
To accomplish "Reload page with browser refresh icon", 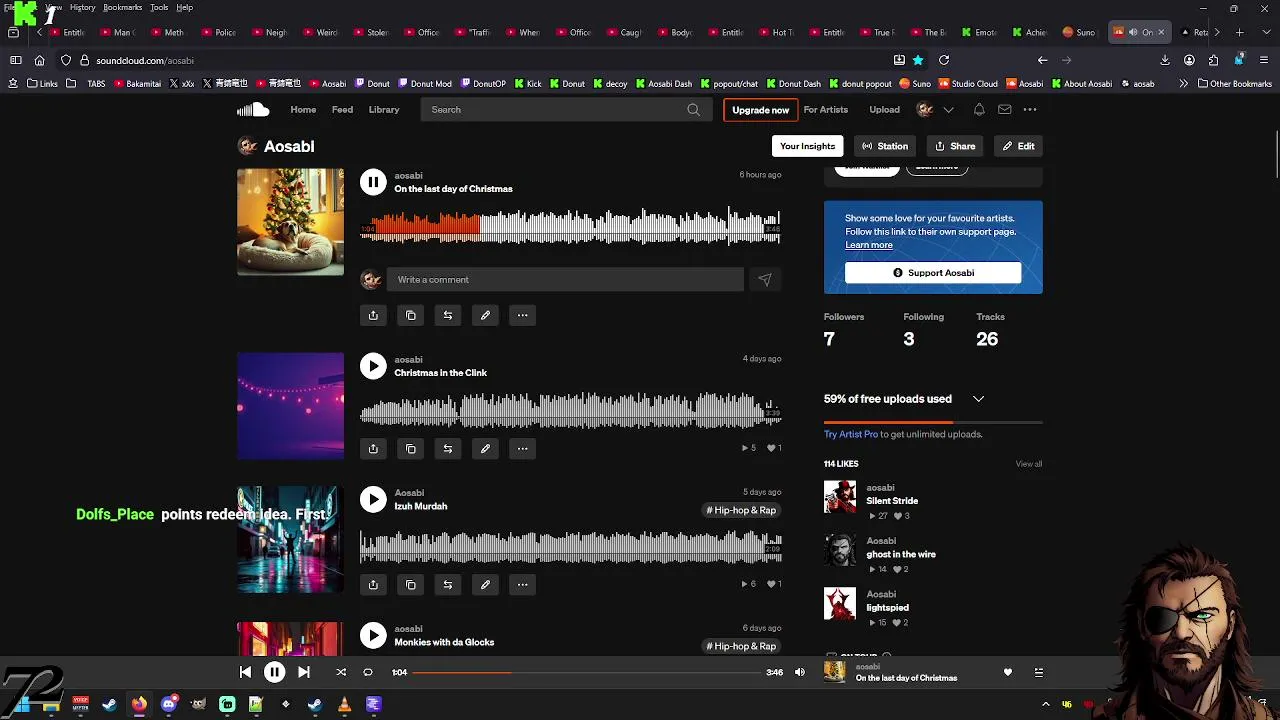I will coord(944,60).
